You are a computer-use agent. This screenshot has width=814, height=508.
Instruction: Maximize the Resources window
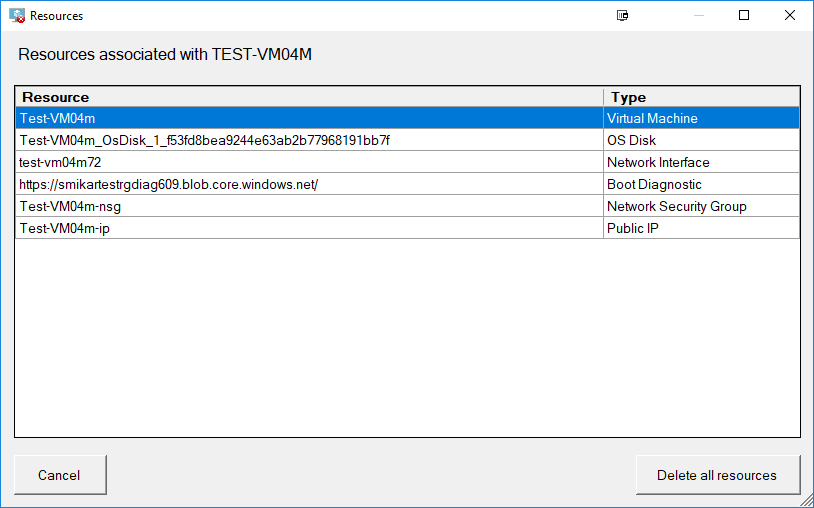point(744,16)
